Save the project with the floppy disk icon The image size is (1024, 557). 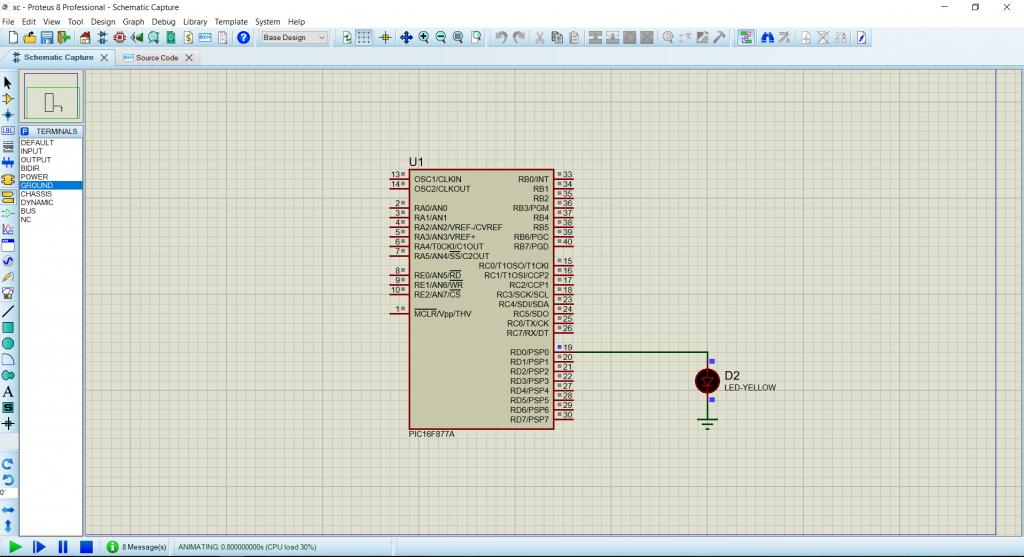46,38
